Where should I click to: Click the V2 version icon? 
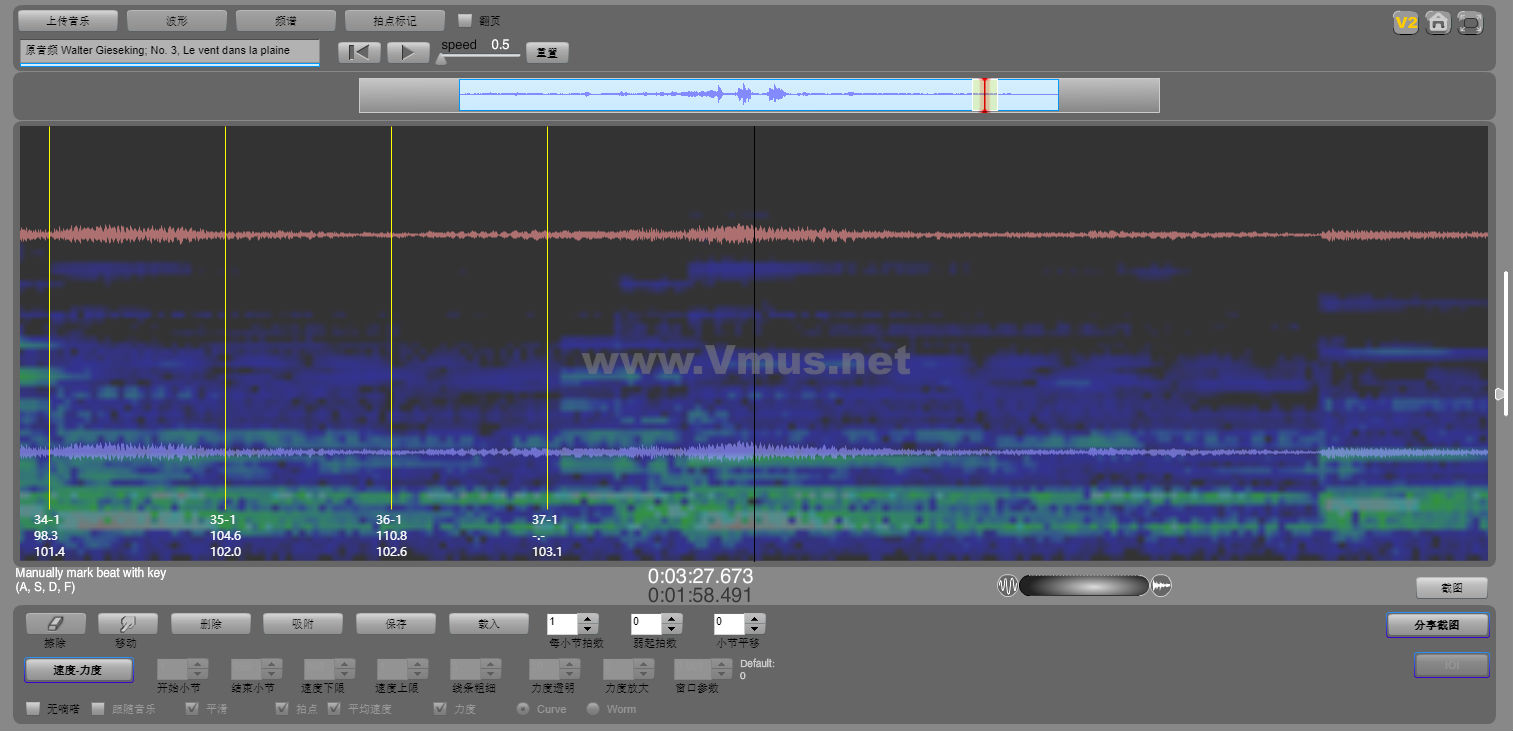(x=1406, y=23)
